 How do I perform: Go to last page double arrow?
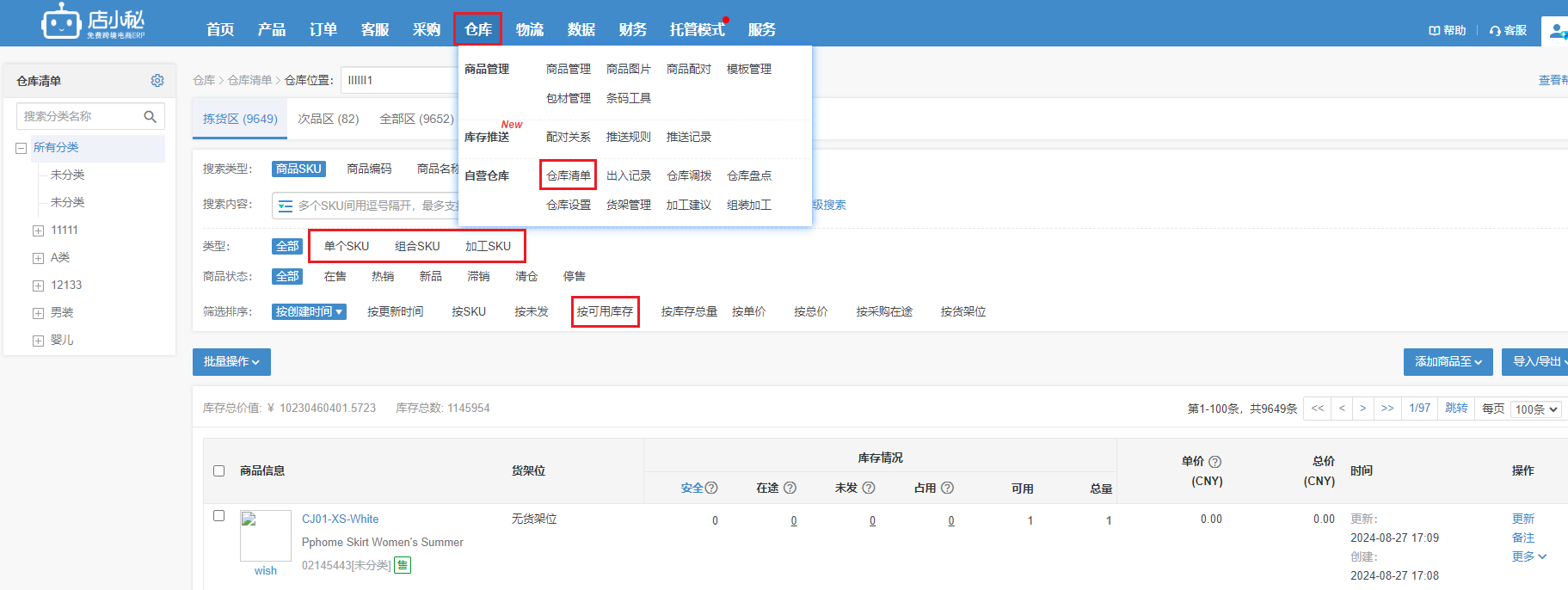point(1387,409)
